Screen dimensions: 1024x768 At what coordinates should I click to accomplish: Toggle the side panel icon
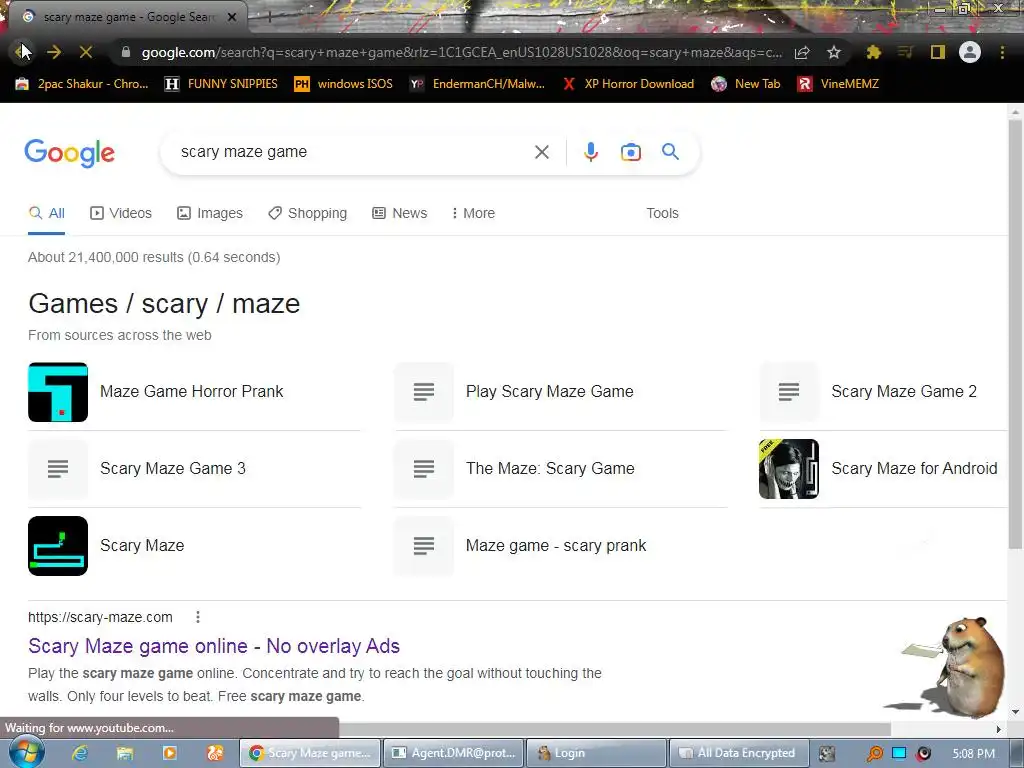click(x=938, y=52)
